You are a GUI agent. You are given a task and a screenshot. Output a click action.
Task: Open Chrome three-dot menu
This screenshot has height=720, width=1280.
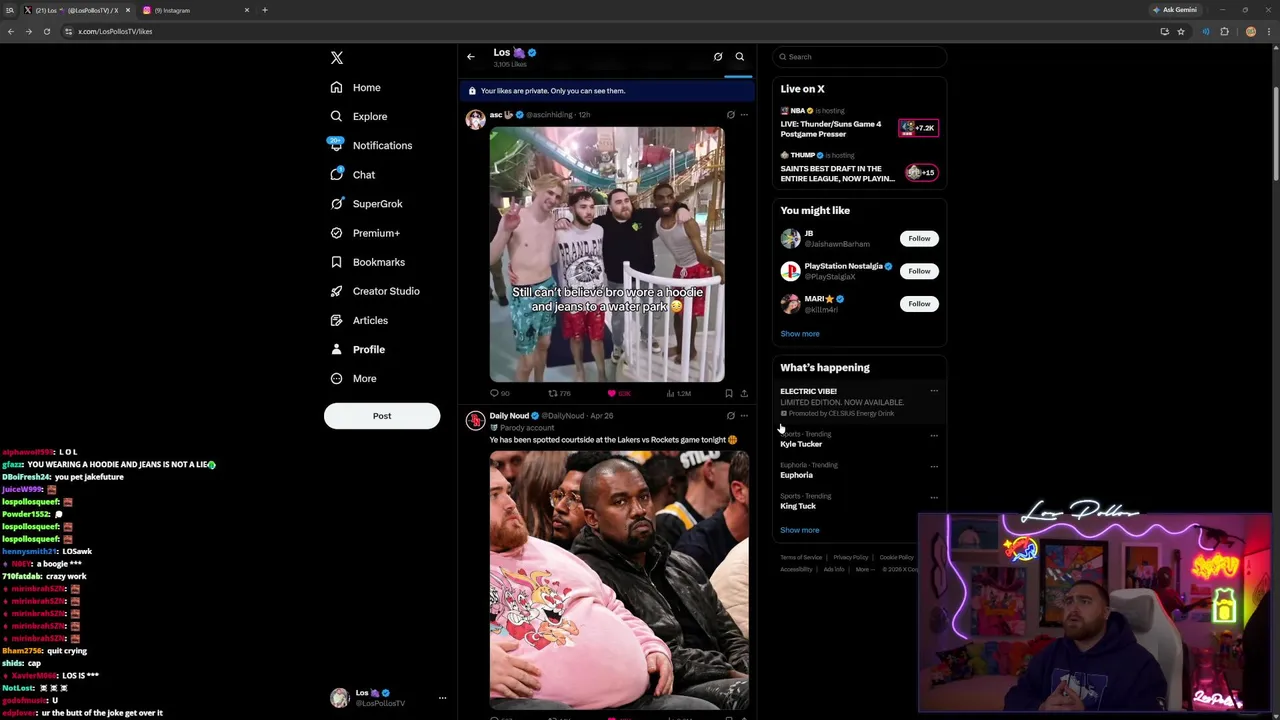(1270, 31)
